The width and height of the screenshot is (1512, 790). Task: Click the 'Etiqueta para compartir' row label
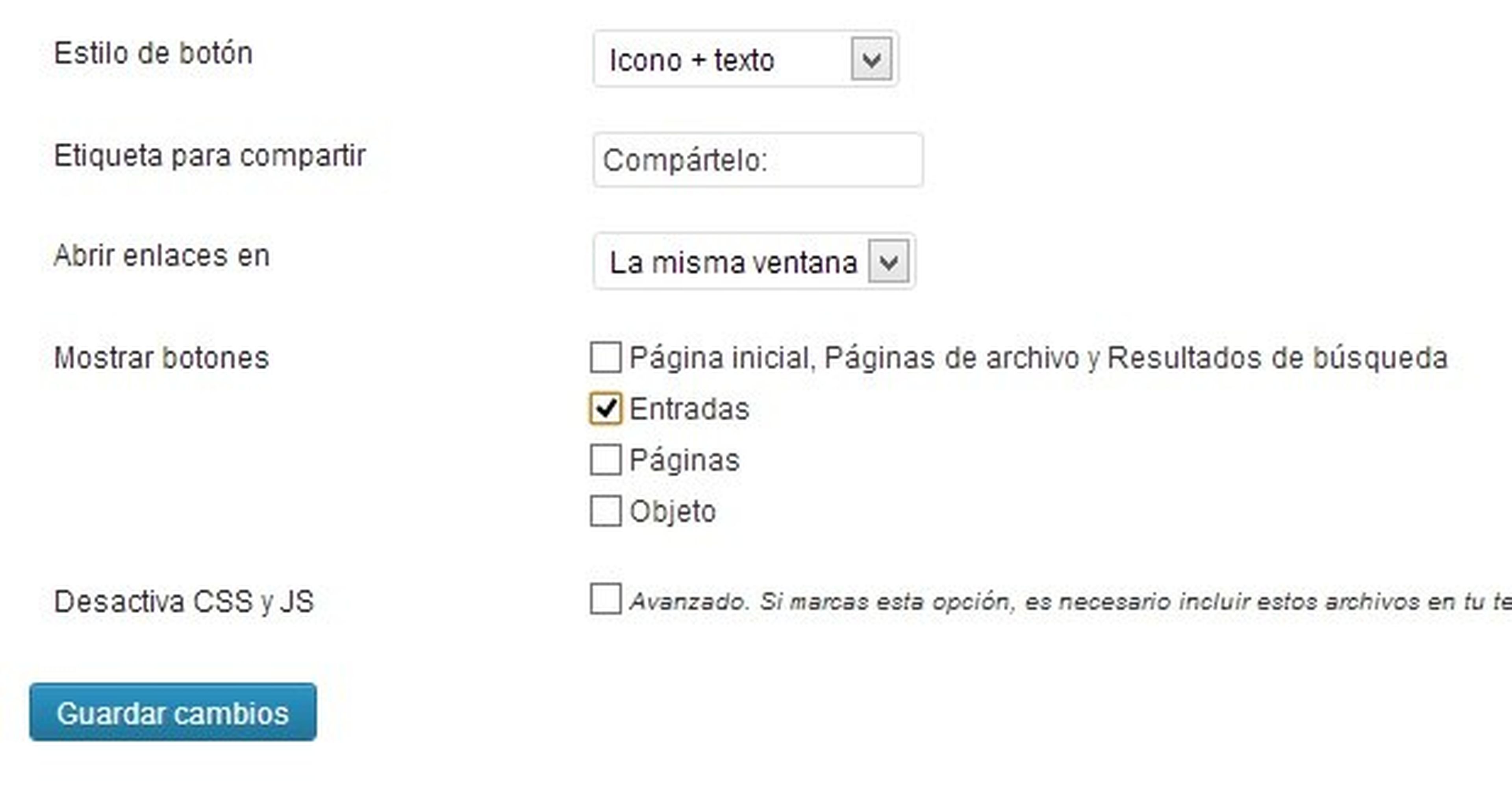point(209,156)
